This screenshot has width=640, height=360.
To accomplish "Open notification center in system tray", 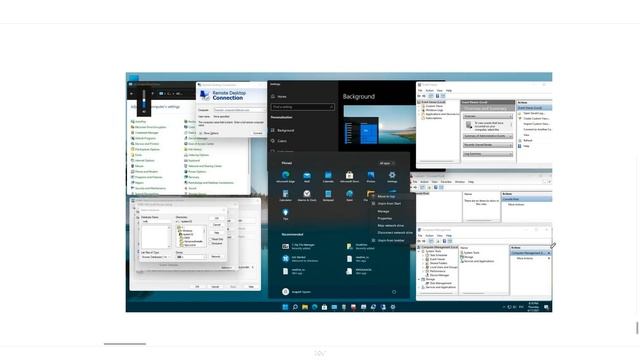I will (546, 307).
